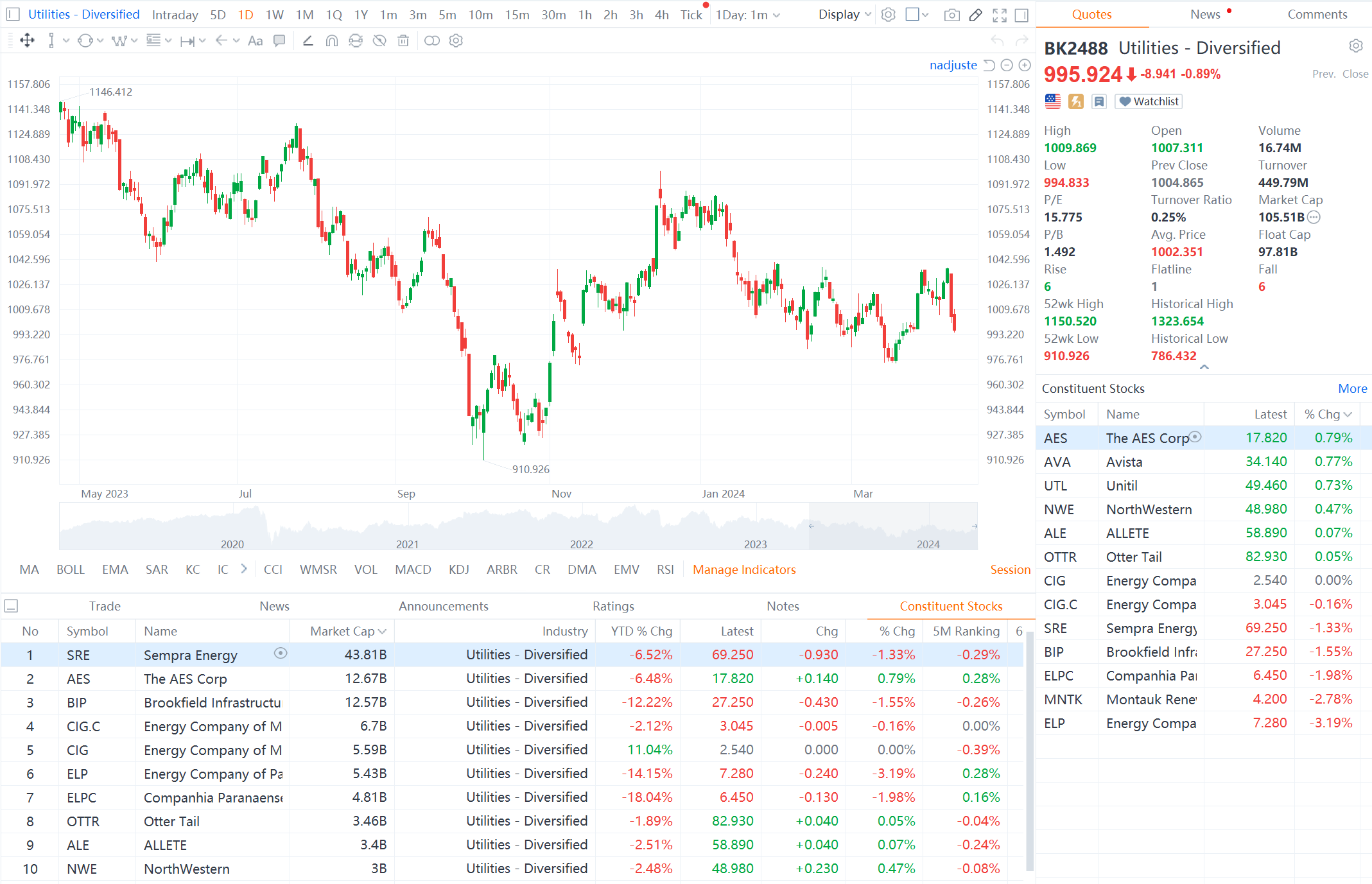Toggle the RSI indicator
1372x884 pixels.
(665, 569)
